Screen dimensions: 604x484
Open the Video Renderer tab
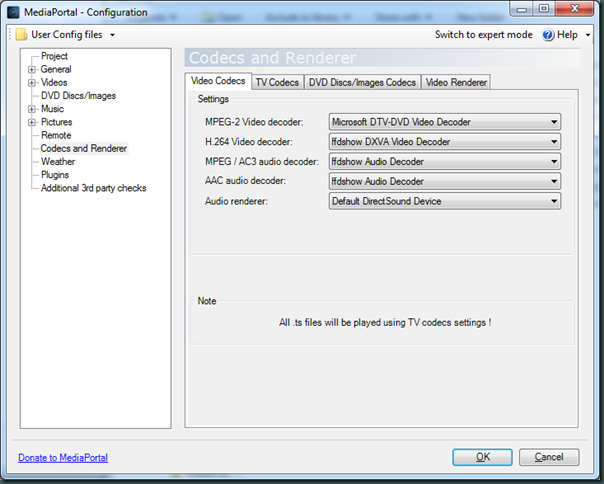coord(456,82)
